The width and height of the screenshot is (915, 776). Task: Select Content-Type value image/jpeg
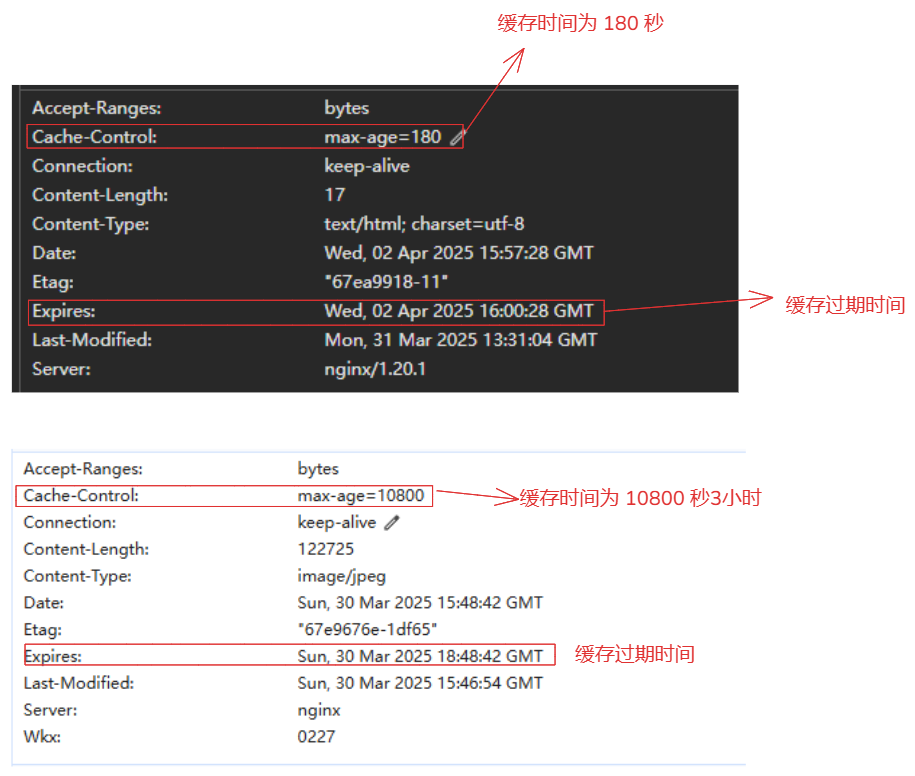[x=342, y=576]
